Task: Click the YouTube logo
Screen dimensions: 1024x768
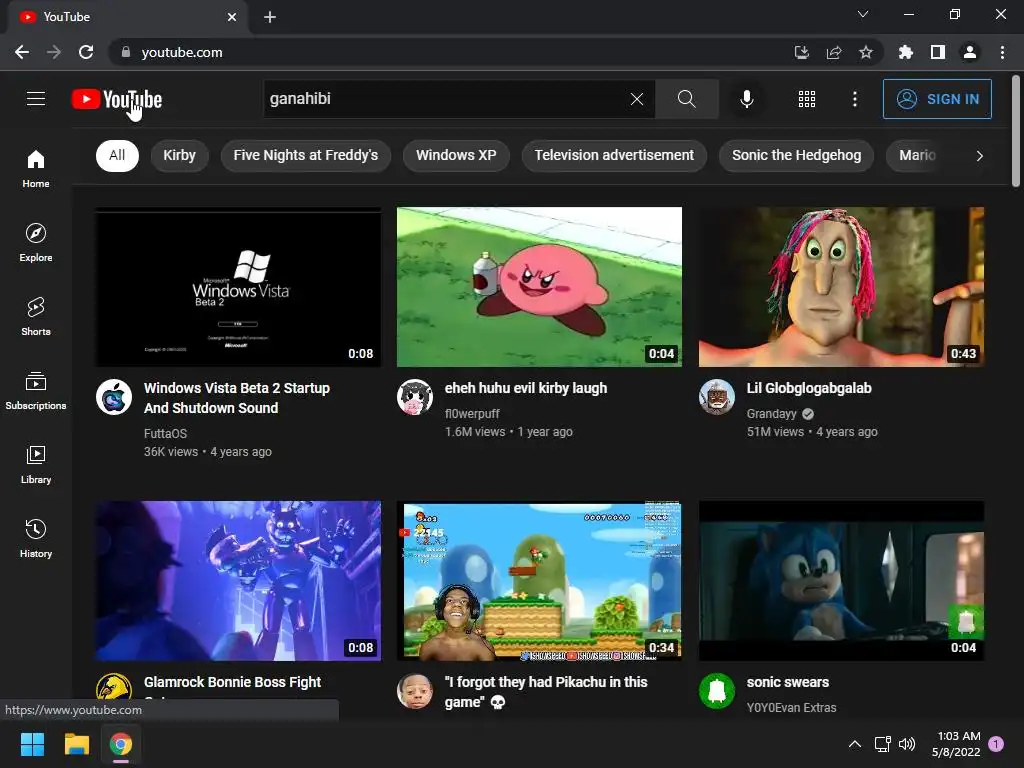Action: [x=117, y=99]
